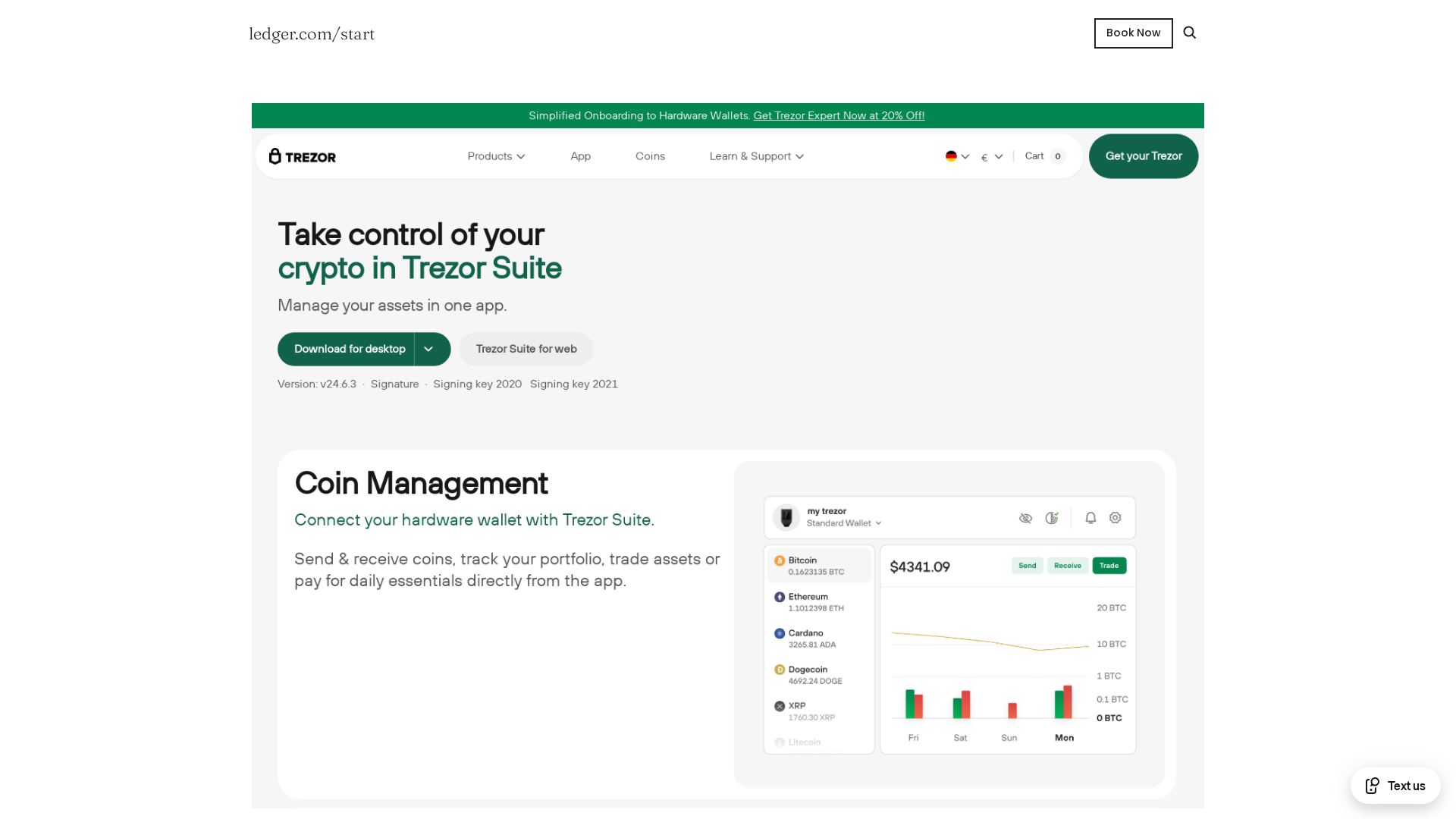Click Trezor Suite for web
1456x819 pixels.
click(x=526, y=350)
